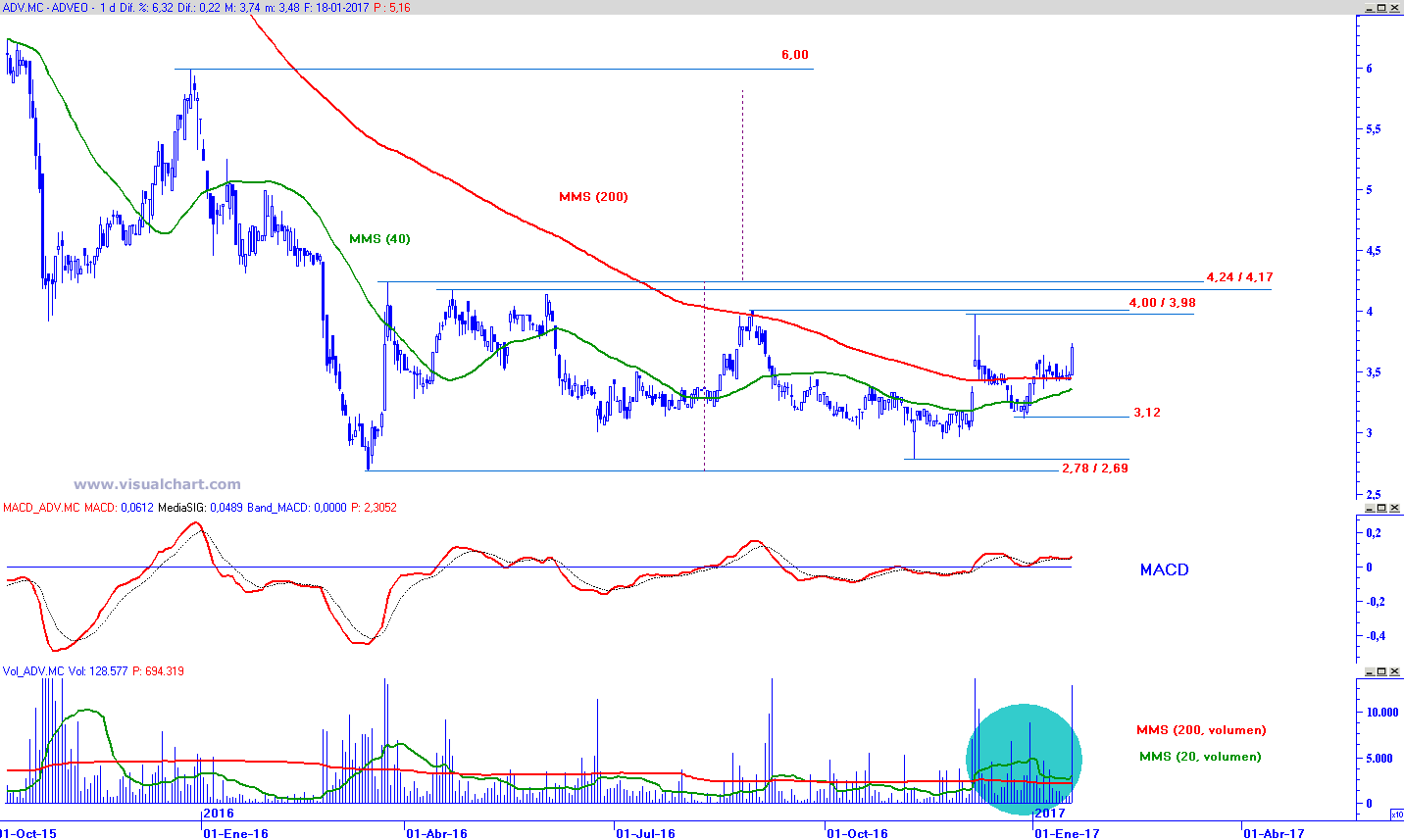Click the P: 694.319 volume reading

[158, 671]
